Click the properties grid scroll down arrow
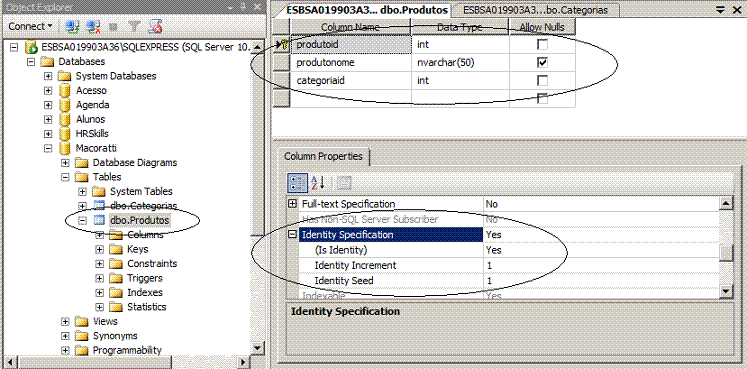The image size is (747, 369). [x=726, y=291]
